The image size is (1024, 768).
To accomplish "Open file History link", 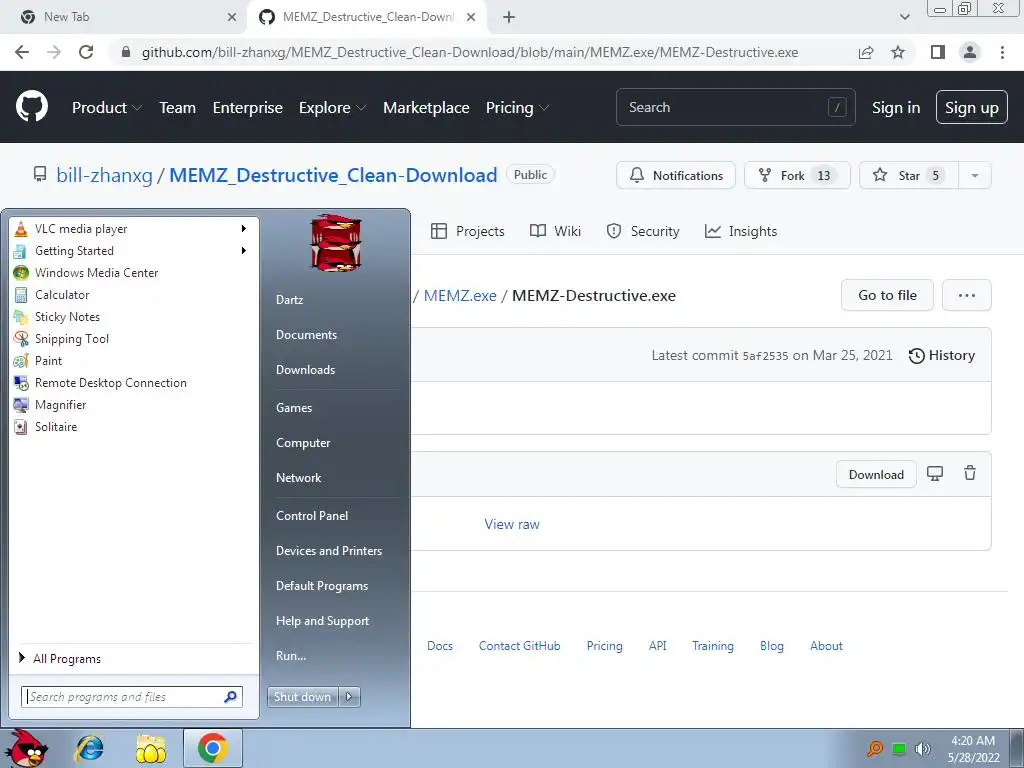I will click(x=942, y=355).
